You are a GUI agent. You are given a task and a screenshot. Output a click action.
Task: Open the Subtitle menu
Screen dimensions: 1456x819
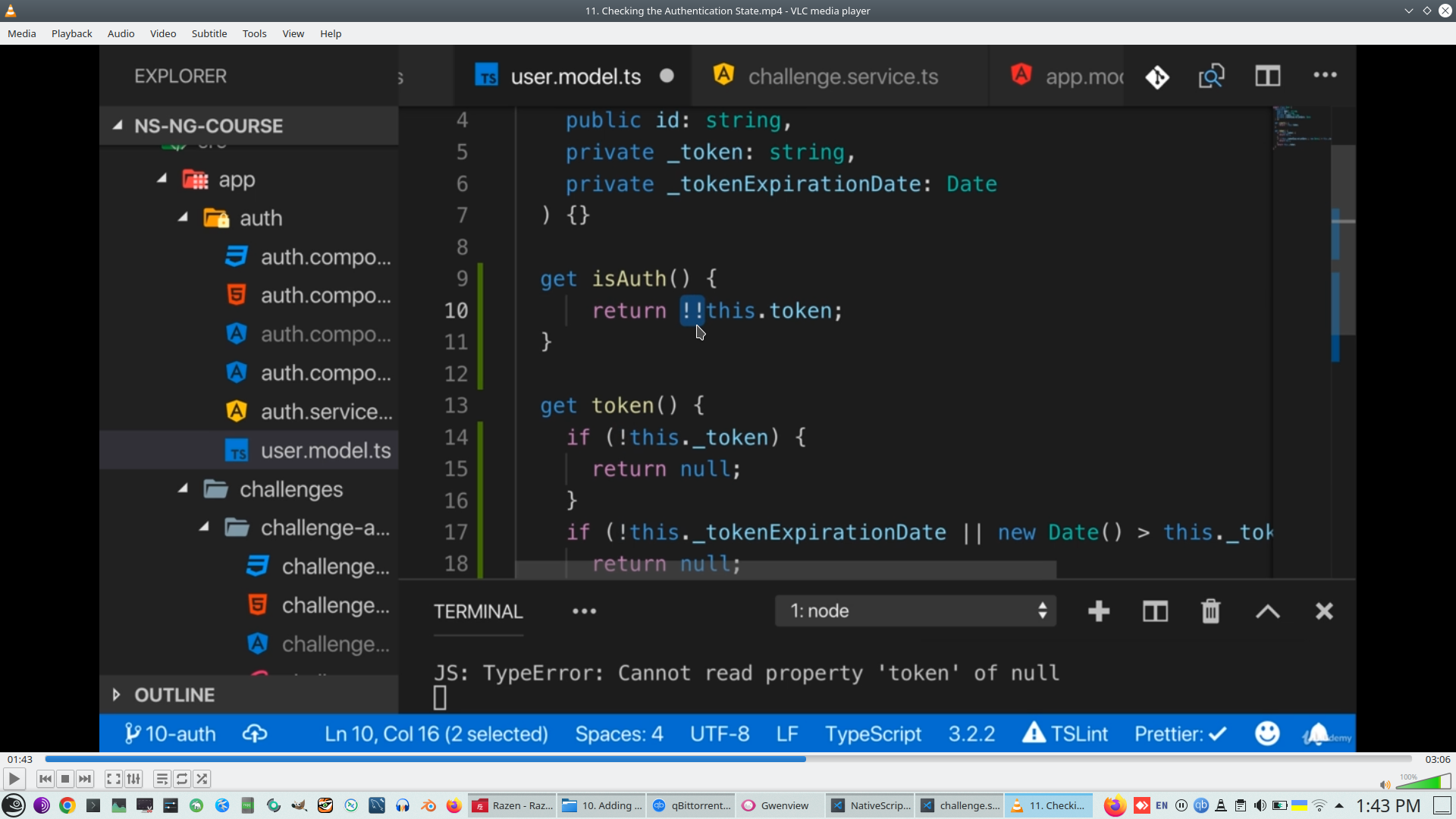[209, 33]
